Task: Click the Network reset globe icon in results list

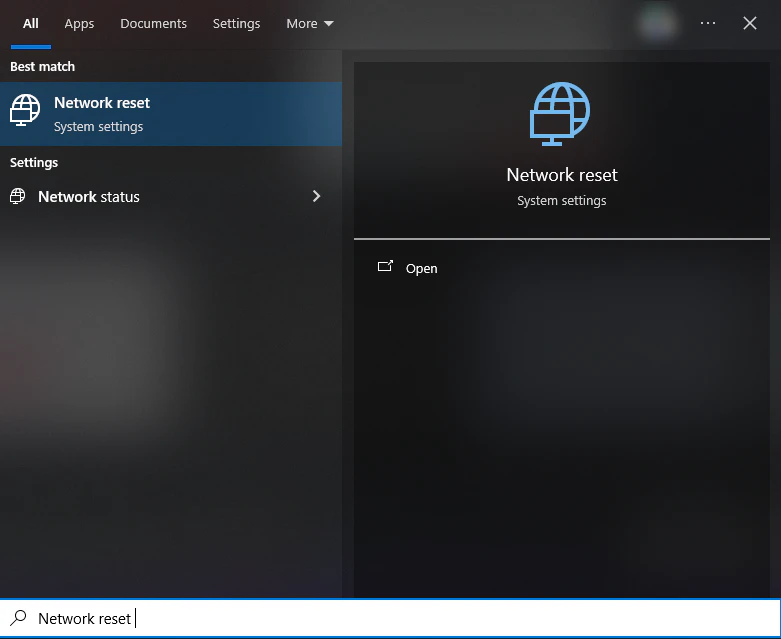Action: tap(25, 110)
